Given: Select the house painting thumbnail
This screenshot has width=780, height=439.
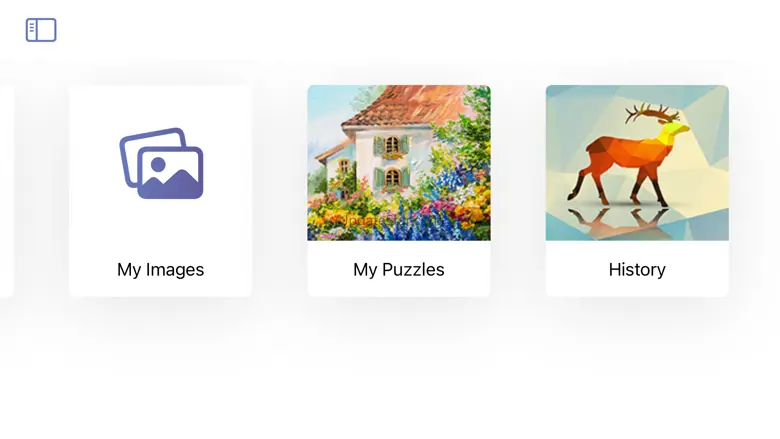Looking at the screenshot, I should pos(399,163).
